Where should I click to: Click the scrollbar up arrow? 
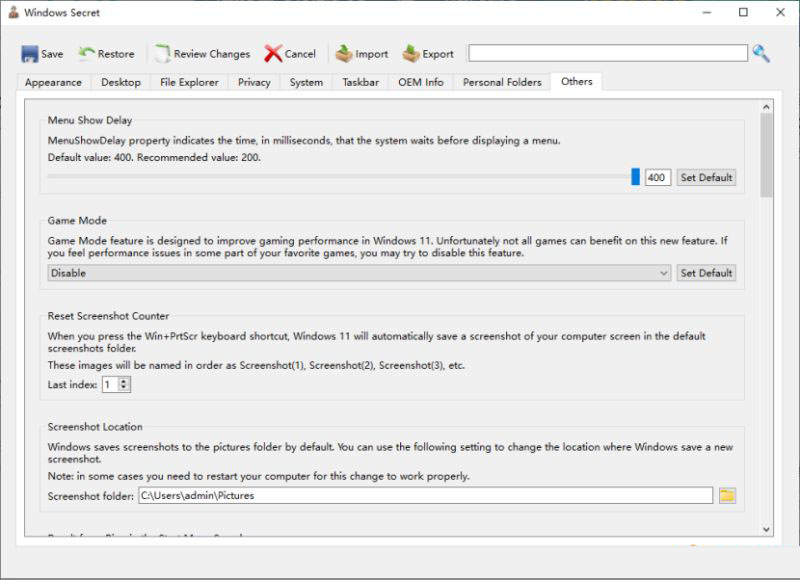click(766, 107)
